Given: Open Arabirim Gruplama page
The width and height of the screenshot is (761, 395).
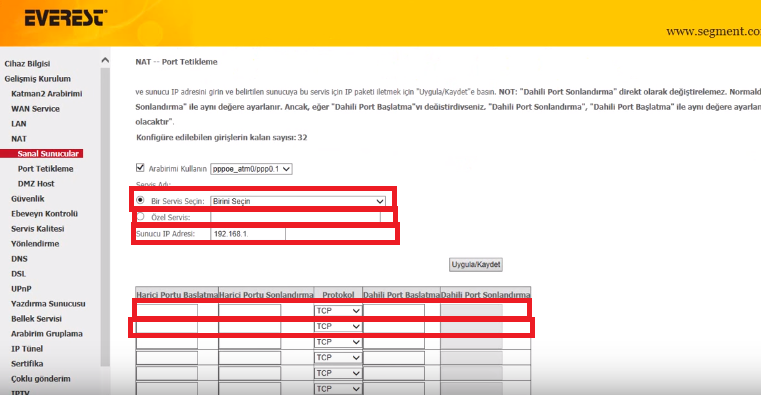Looking at the screenshot, I should click(x=47, y=334).
